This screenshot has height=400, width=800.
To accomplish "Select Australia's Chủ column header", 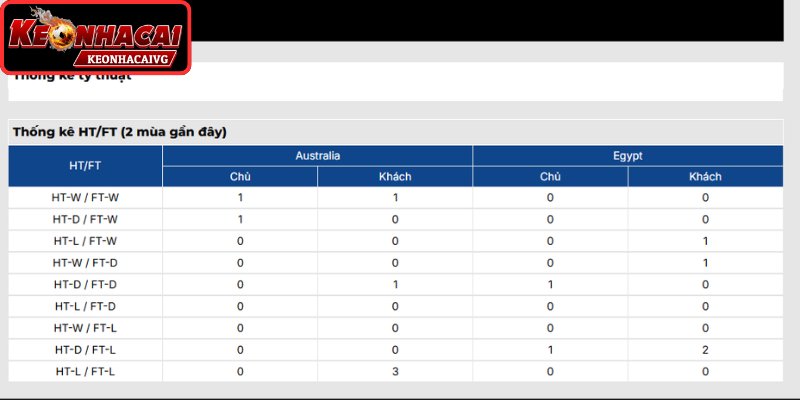I will 240,177.
